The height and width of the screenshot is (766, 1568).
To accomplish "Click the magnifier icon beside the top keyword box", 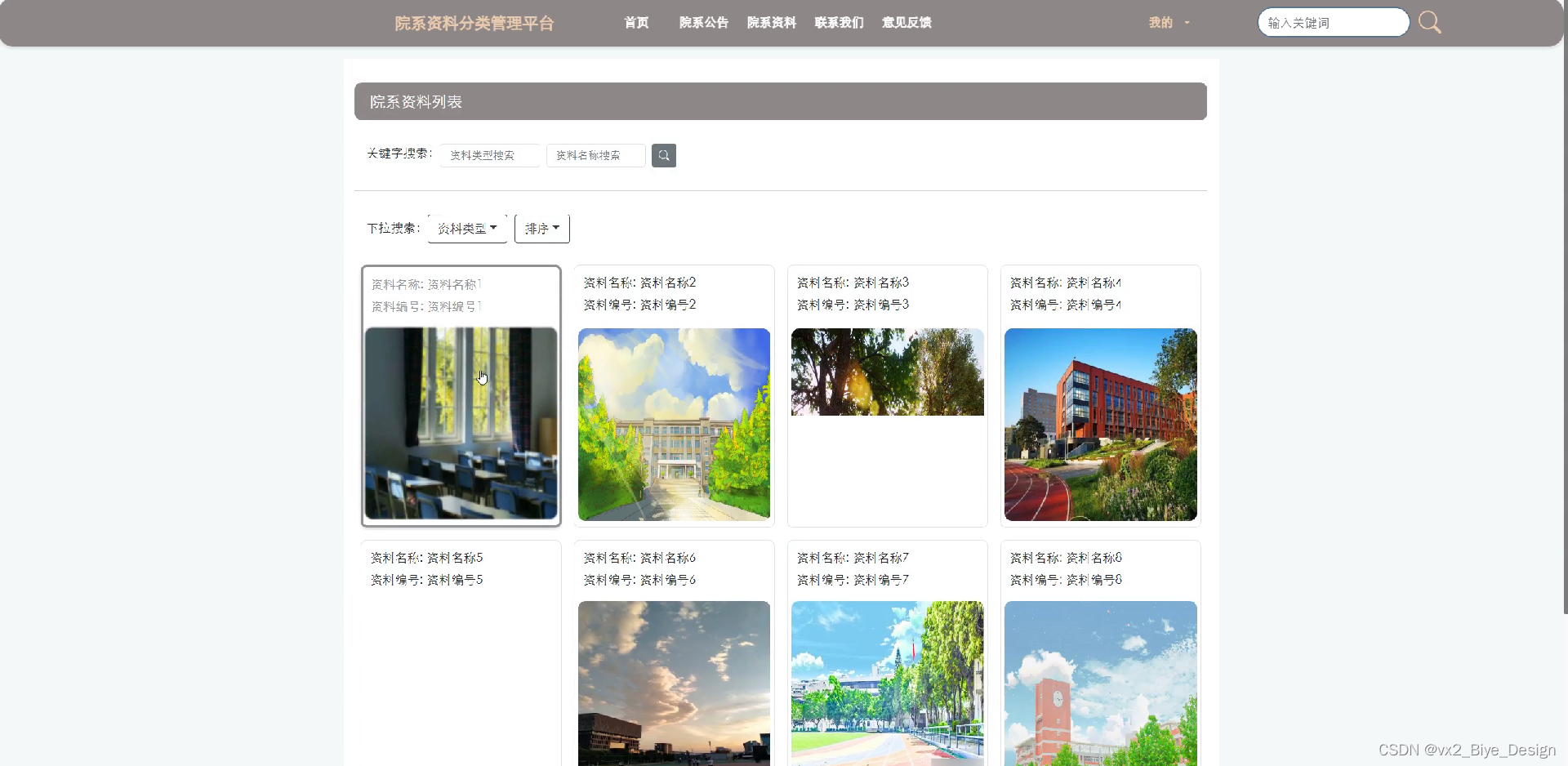I will tap(1429, 22).
